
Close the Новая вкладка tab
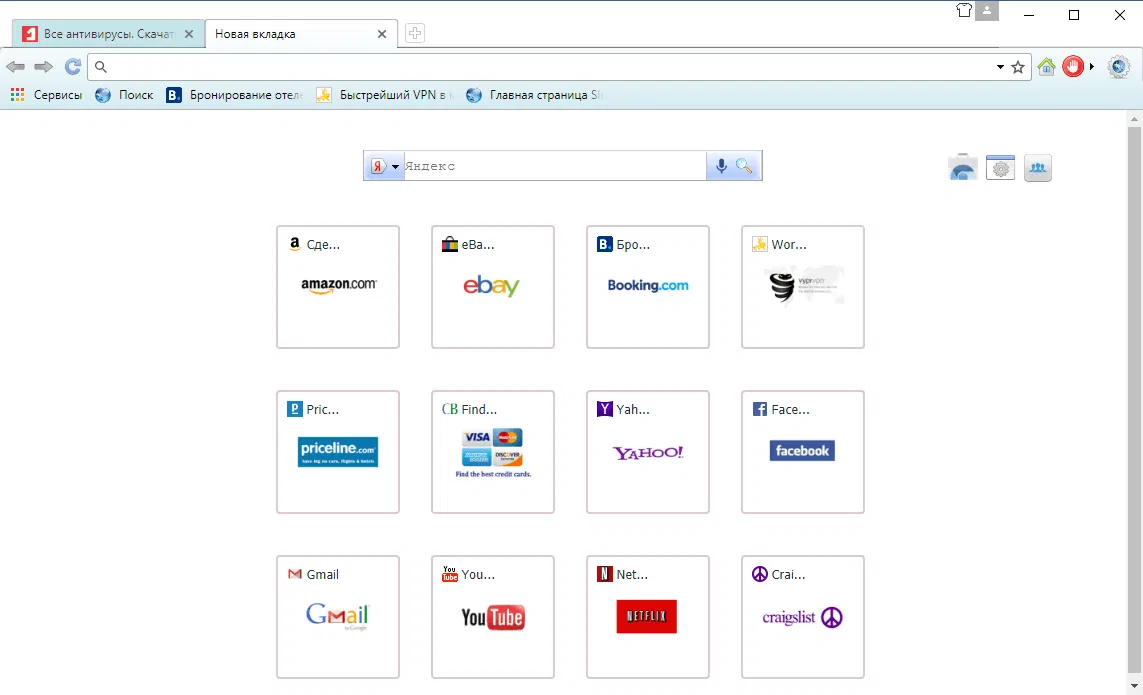tap(381, 34)
